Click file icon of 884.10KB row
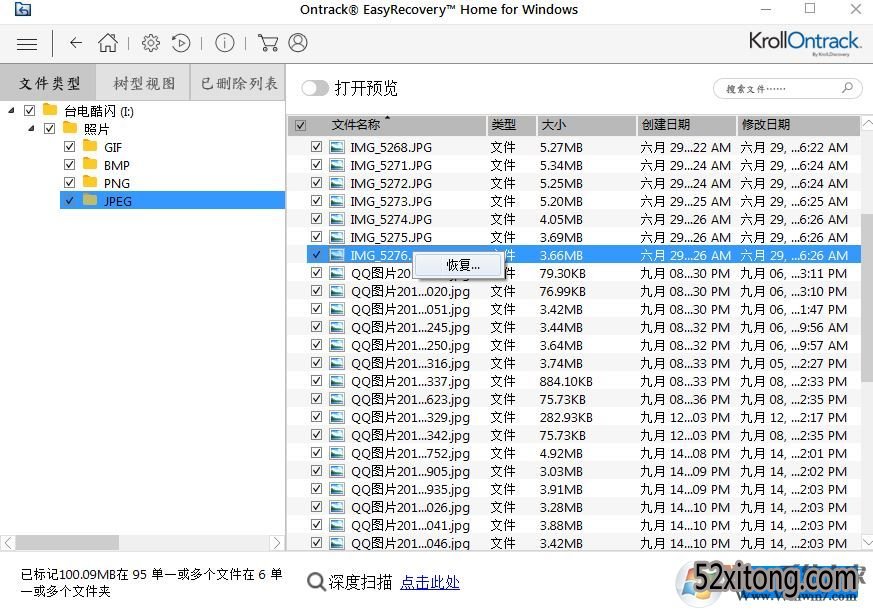 [x=336, y=381]
